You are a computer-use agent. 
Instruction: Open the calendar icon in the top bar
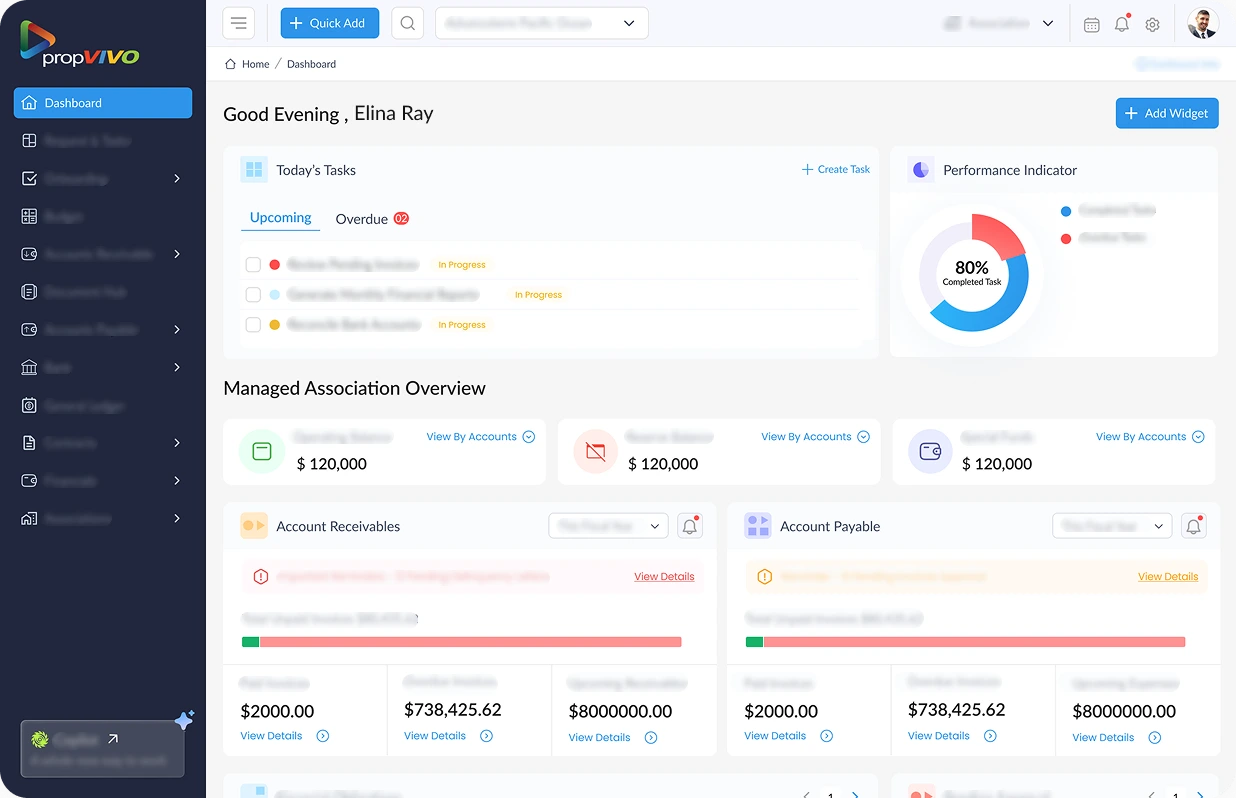[x=1091, y=24]
